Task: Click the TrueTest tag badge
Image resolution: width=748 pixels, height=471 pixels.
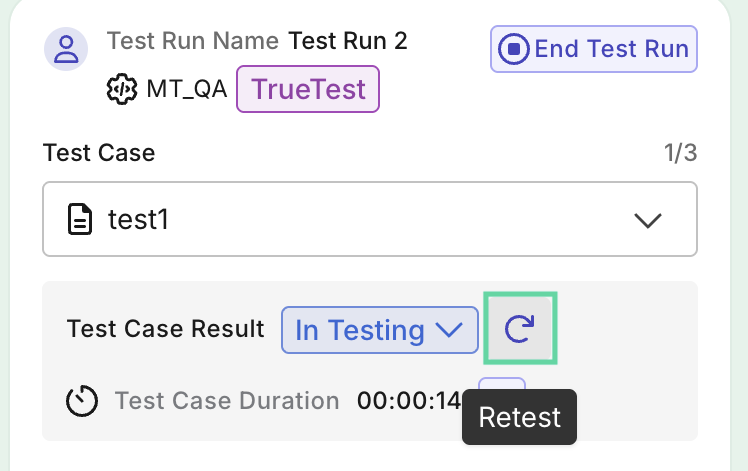Action: click(x=308, y=89)
